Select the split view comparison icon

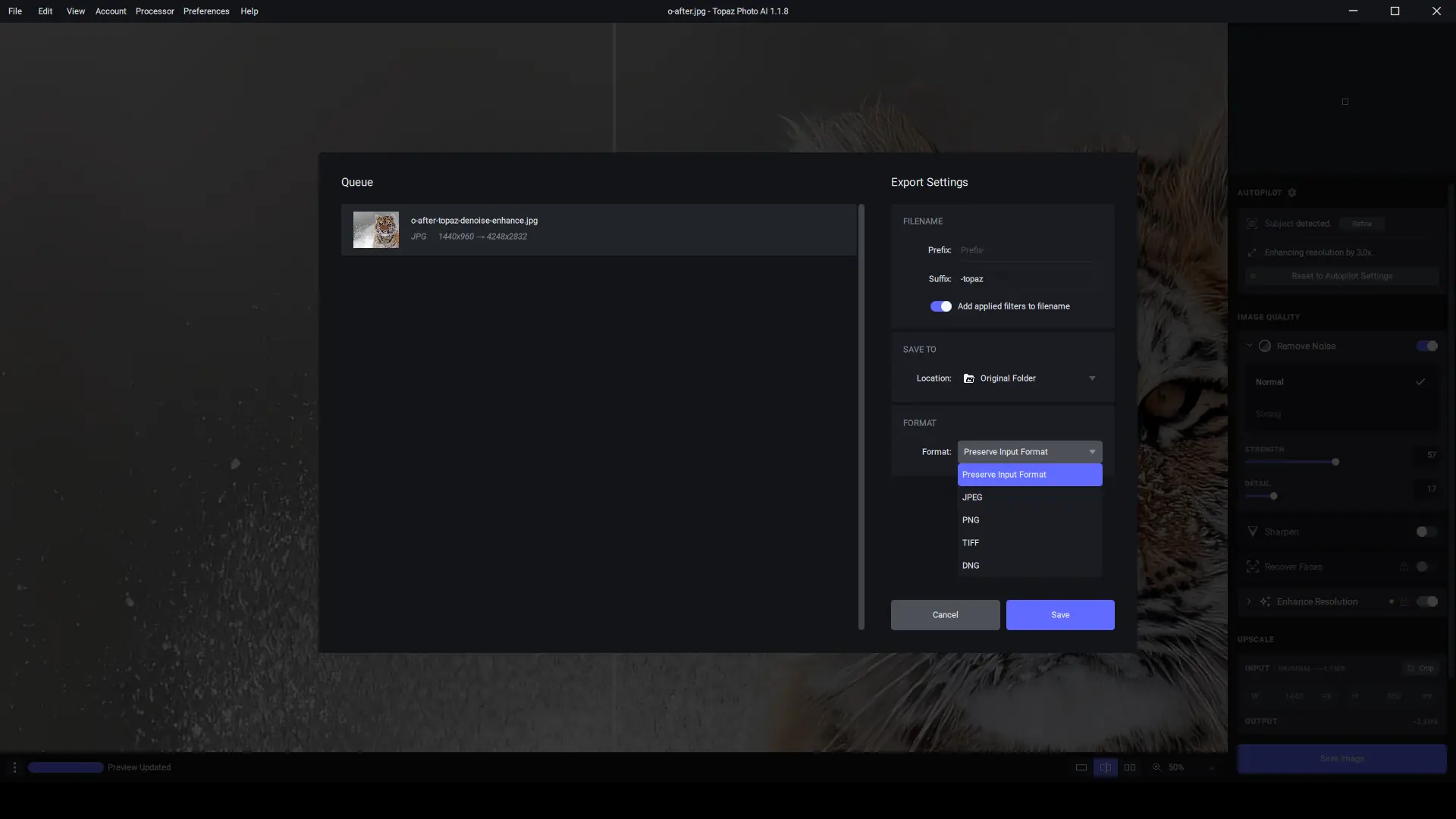(x=1106, y=767)
